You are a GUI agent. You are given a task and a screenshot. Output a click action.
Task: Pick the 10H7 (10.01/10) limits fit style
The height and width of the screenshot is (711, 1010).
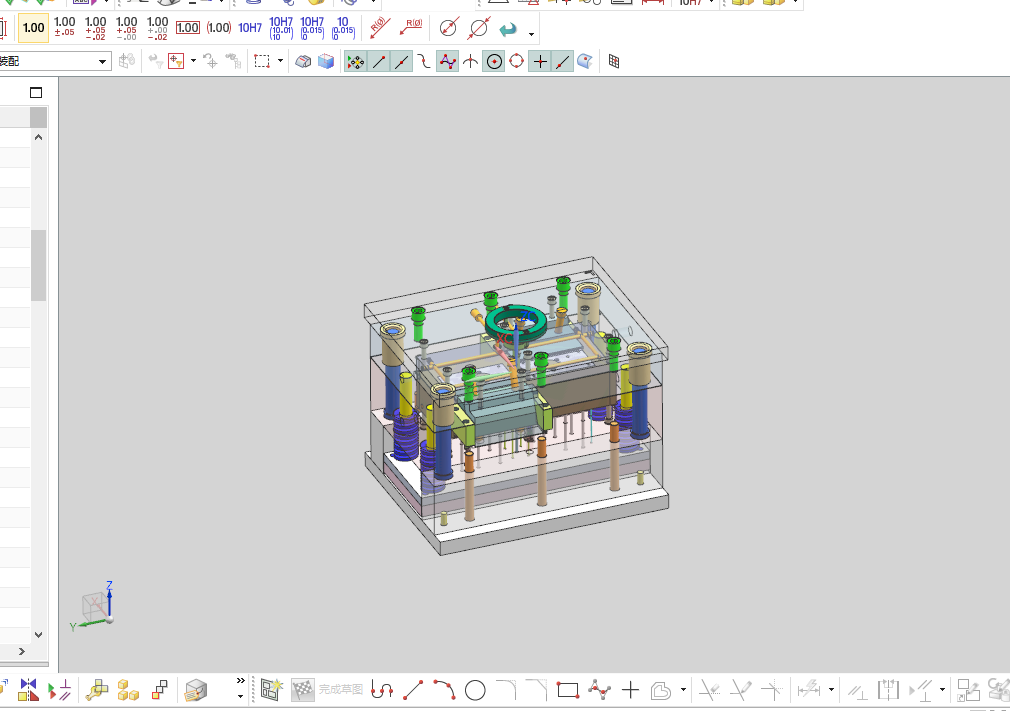pos(281,28)
